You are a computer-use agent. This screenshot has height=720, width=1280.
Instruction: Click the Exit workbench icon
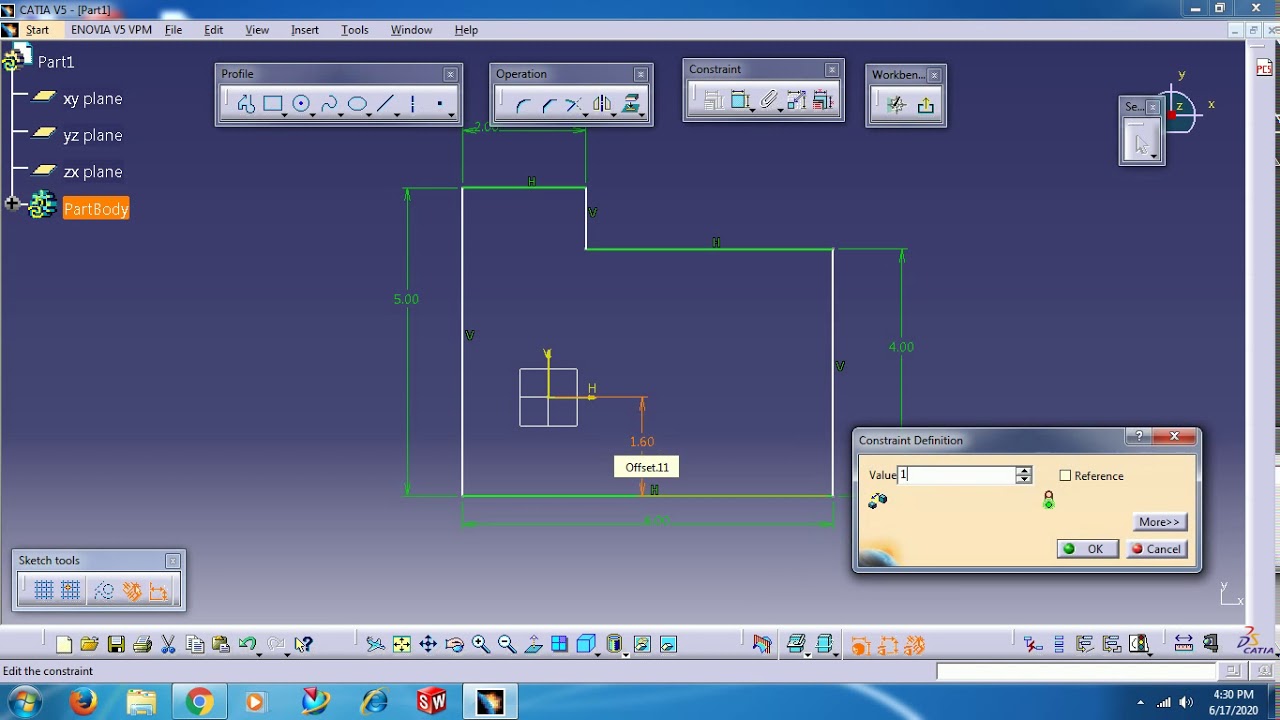pos(925,105)
